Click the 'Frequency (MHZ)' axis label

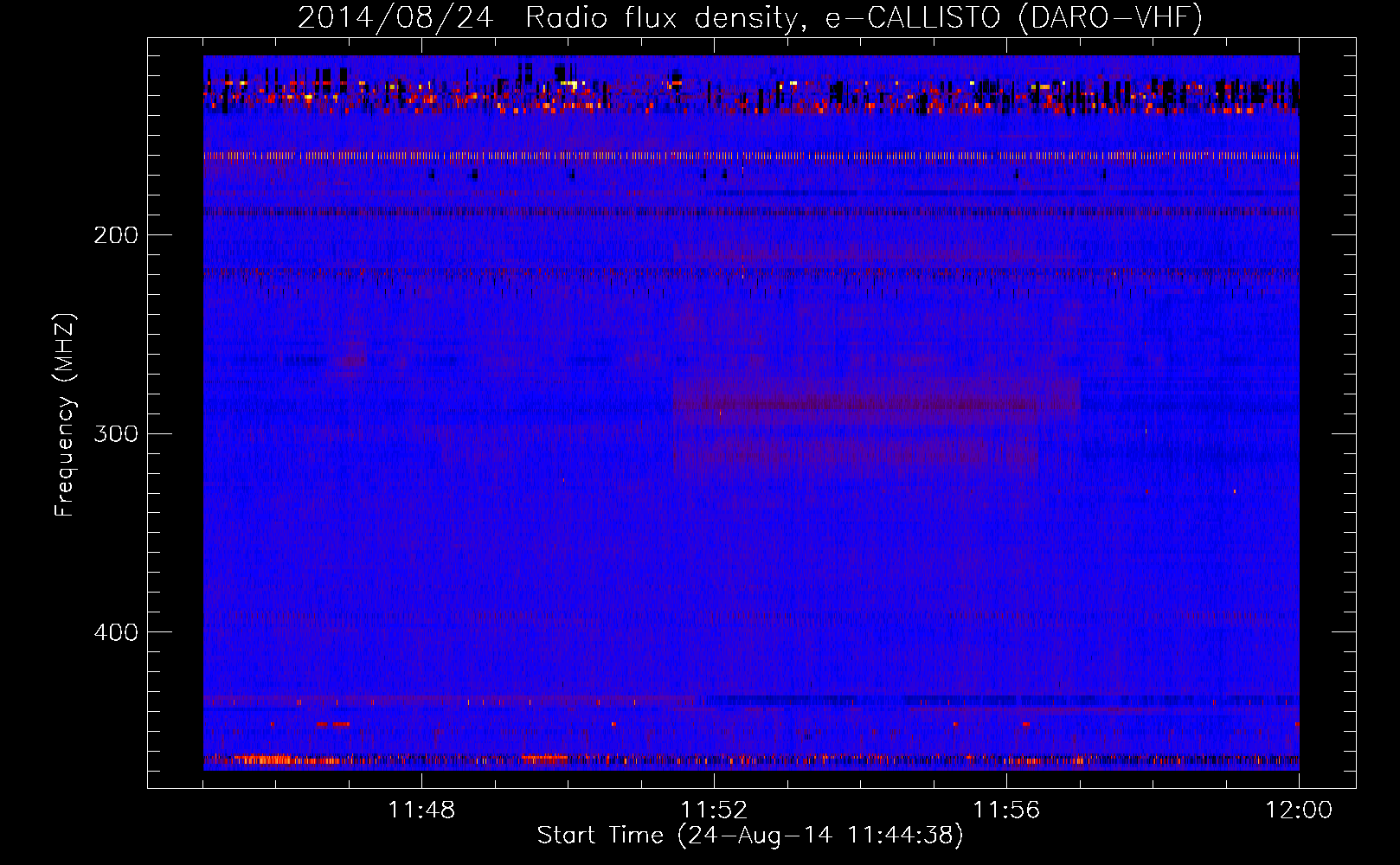[65, 415]
